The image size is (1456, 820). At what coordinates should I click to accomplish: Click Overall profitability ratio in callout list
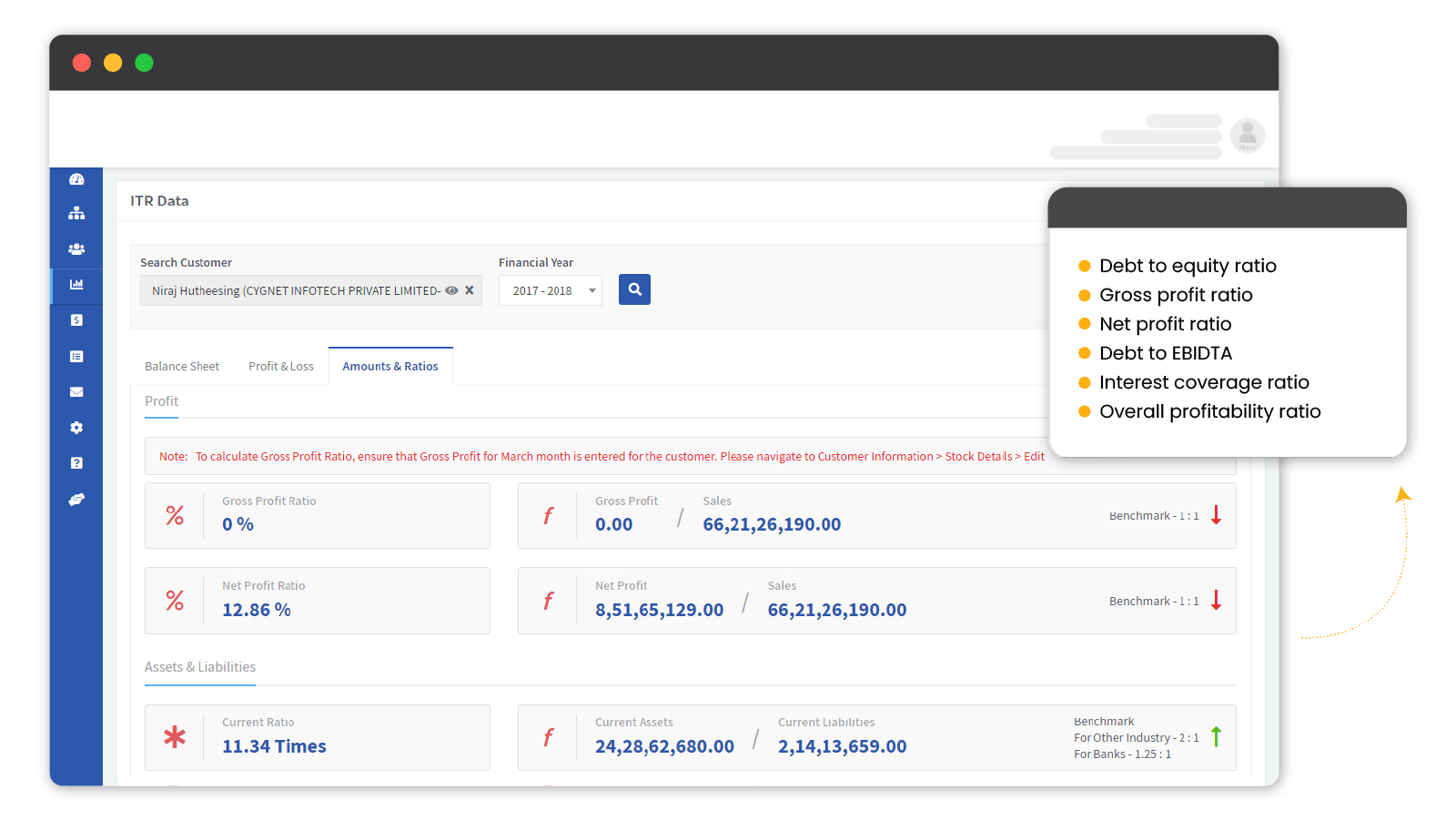pyautogui.click(x=1209, y=411)
